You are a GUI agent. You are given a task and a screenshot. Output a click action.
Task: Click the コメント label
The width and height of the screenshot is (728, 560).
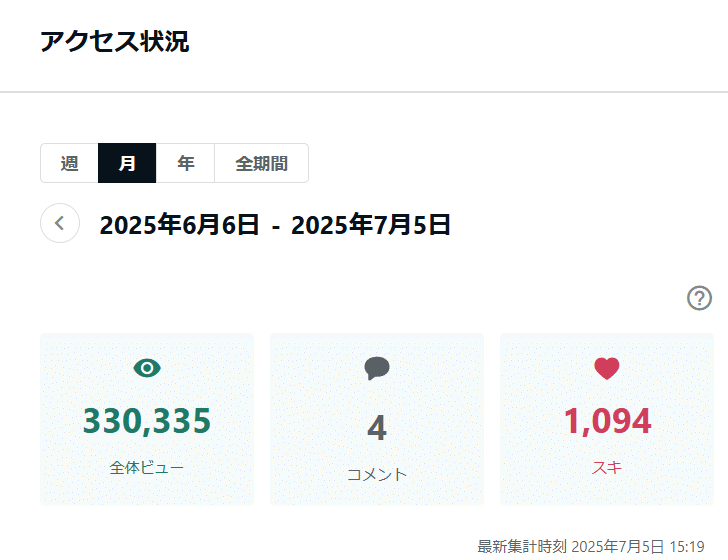click(x=377, y=475)
